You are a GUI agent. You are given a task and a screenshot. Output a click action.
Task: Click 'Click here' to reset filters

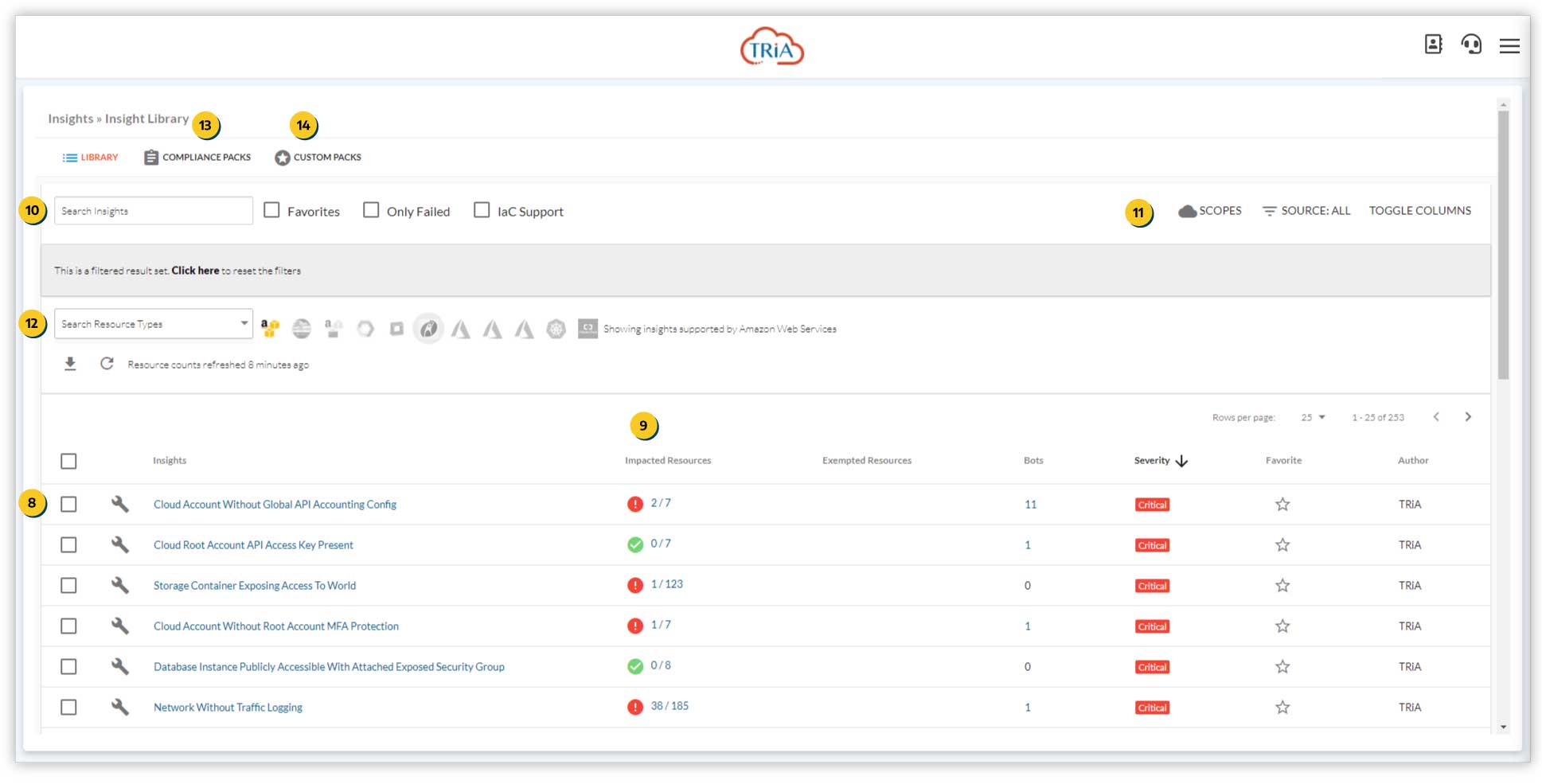point(195,271)
